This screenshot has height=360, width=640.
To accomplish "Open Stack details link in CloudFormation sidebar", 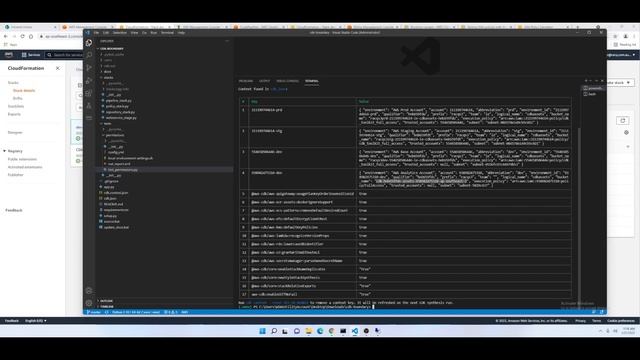I will tap(24, 91).
